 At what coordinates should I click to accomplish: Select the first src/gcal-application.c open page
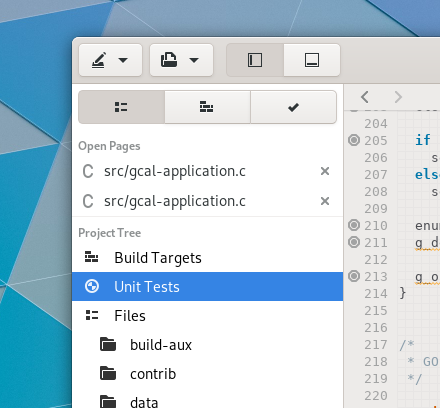[x=207, y=171]
